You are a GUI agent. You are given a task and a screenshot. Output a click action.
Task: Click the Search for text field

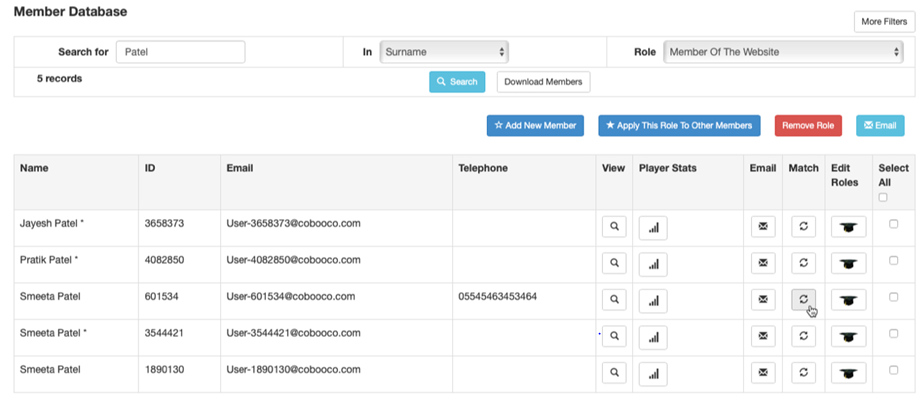coord(180,51)
